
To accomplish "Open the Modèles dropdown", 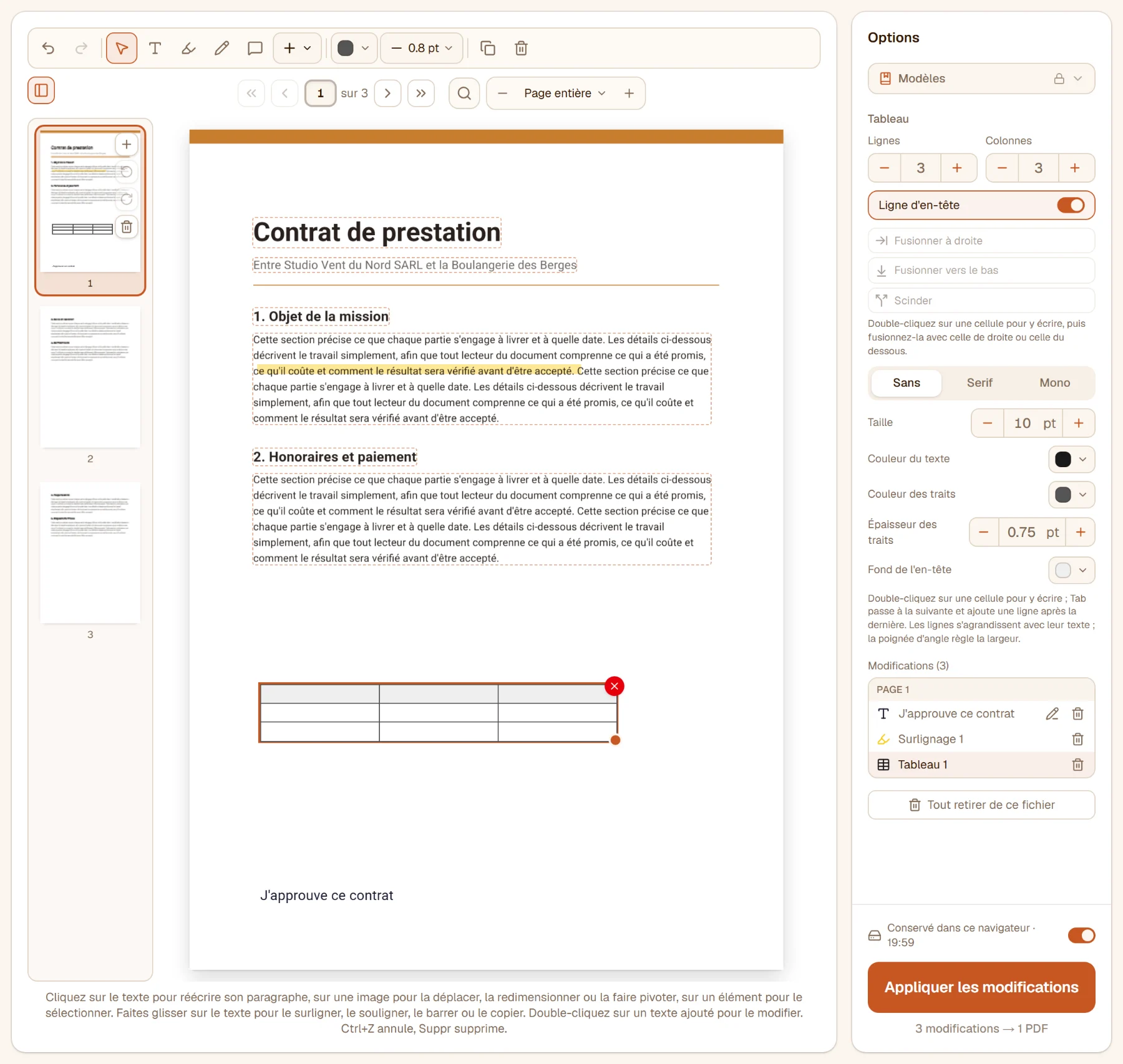I will tap(981, 79).
